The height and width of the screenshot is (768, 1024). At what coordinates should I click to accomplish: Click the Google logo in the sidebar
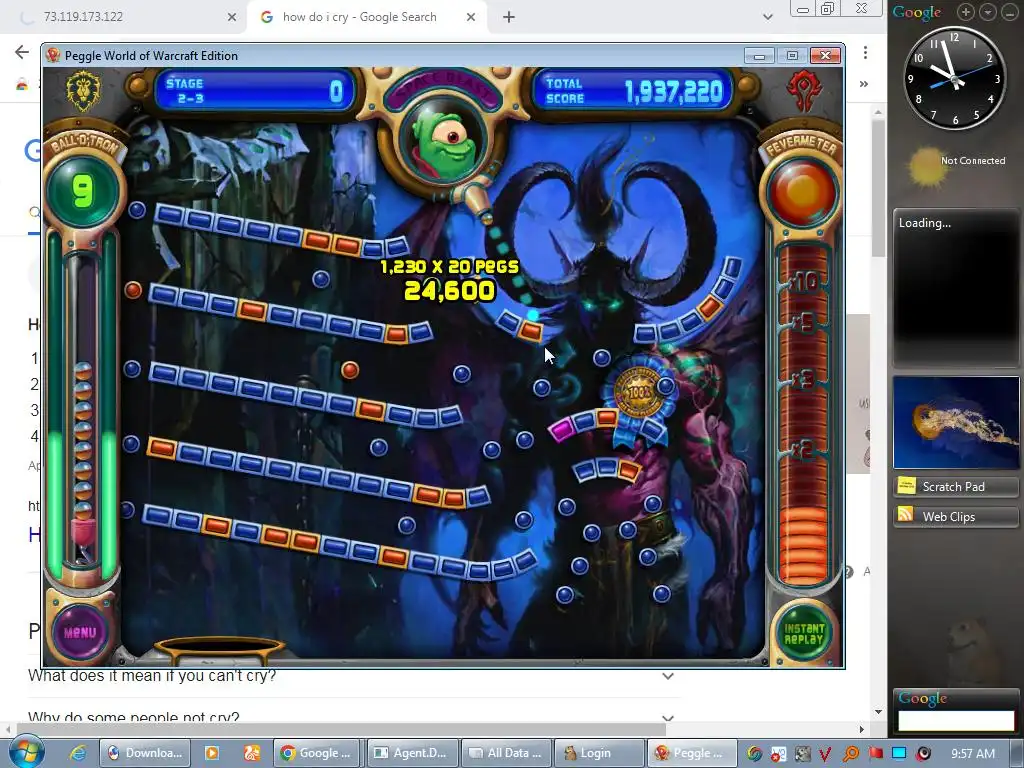coord(917,12)
